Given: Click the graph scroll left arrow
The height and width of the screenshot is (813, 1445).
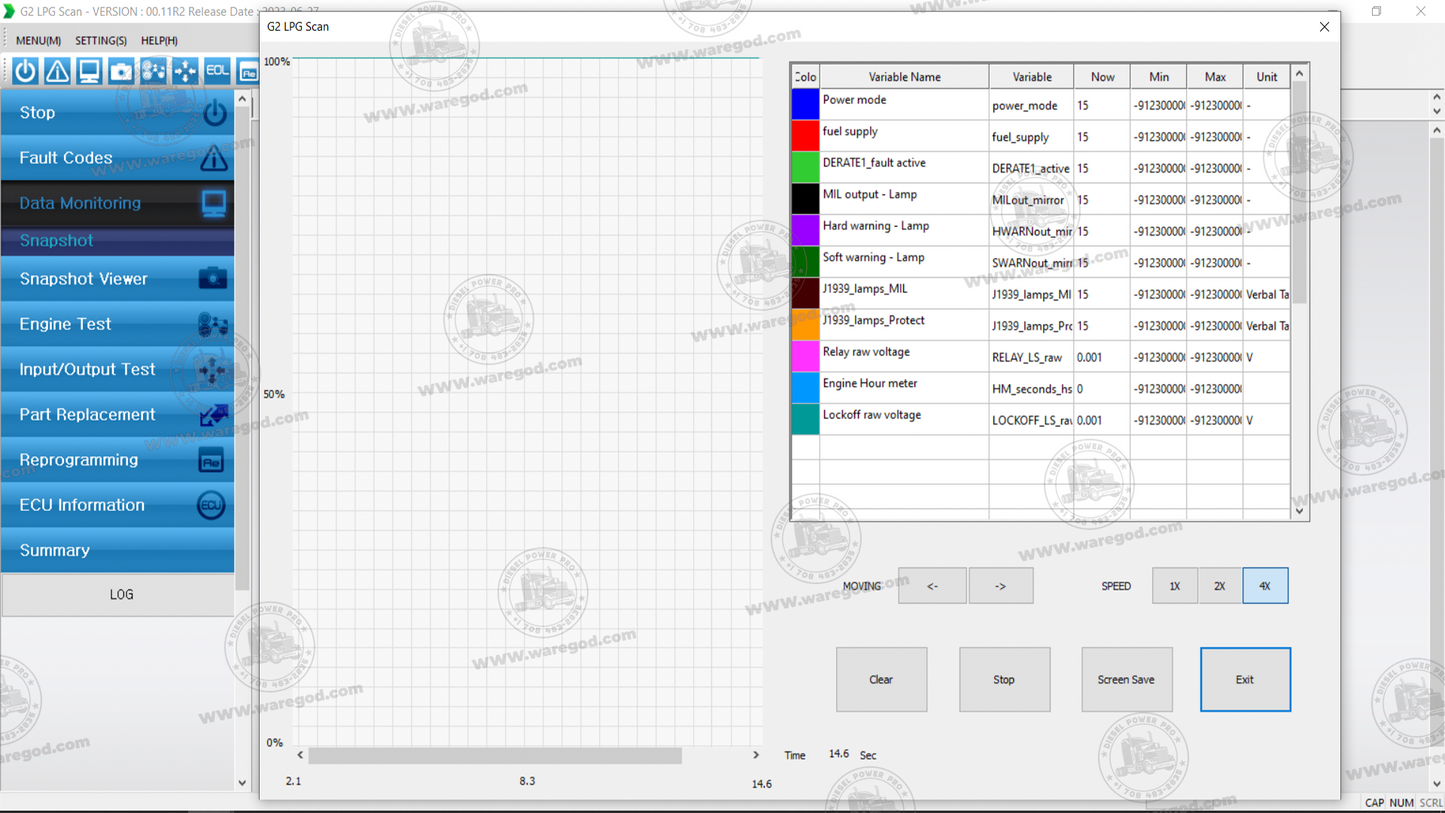Looking at the screenshot, I should (300, 755).
